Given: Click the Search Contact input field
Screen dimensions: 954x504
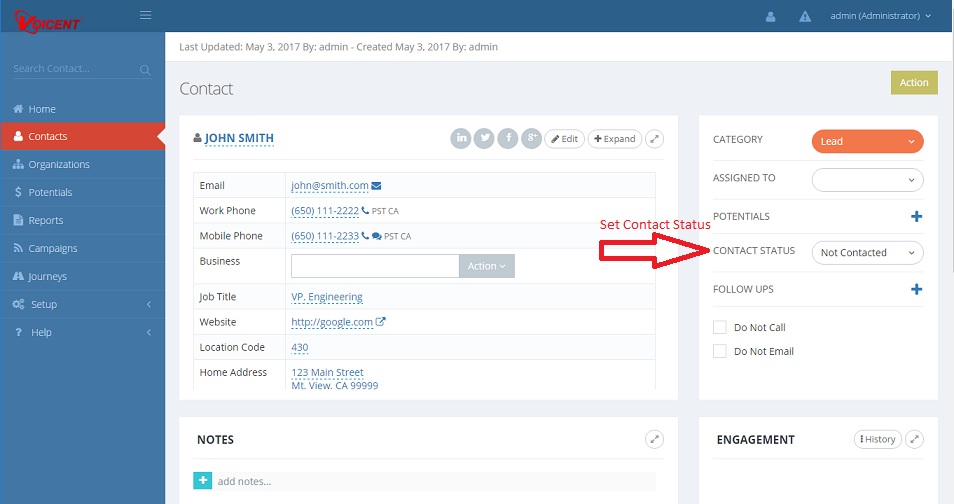Looking at the screenshot, I should pyautogui.click(x=74, y=69).
